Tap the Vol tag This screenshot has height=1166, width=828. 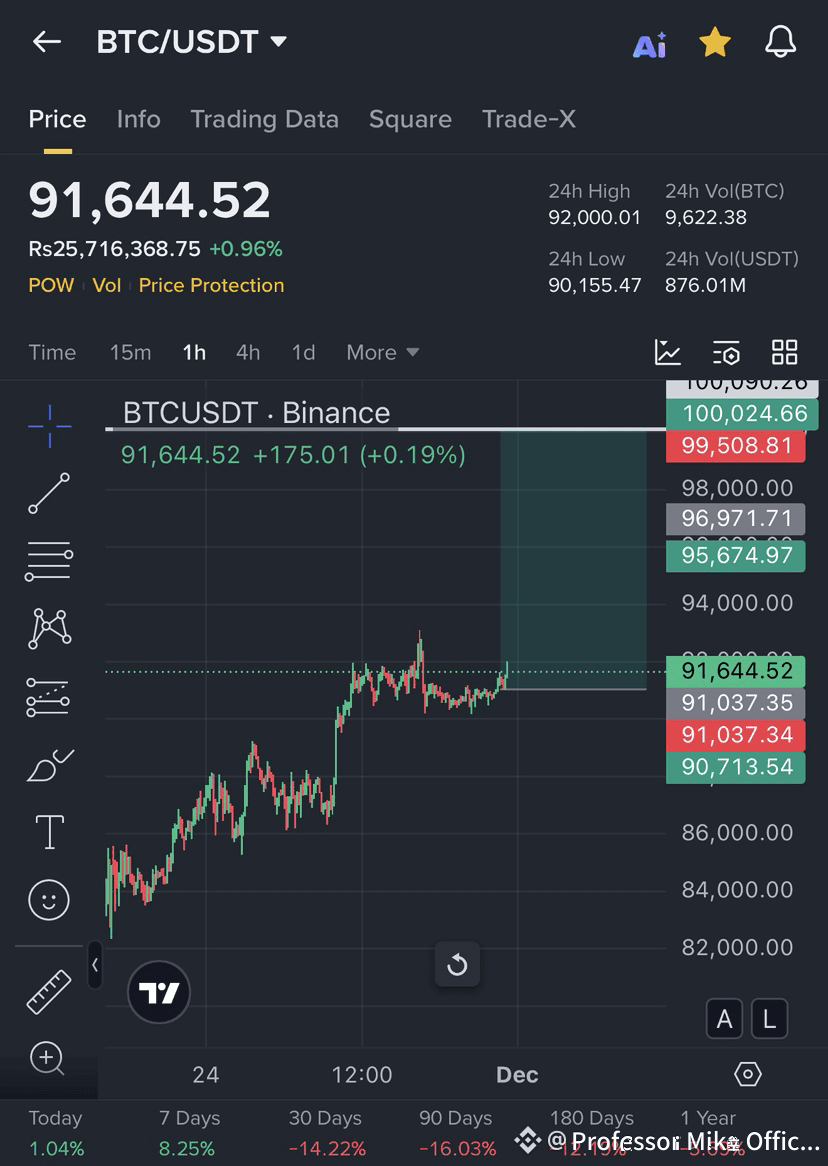point(107,286)
